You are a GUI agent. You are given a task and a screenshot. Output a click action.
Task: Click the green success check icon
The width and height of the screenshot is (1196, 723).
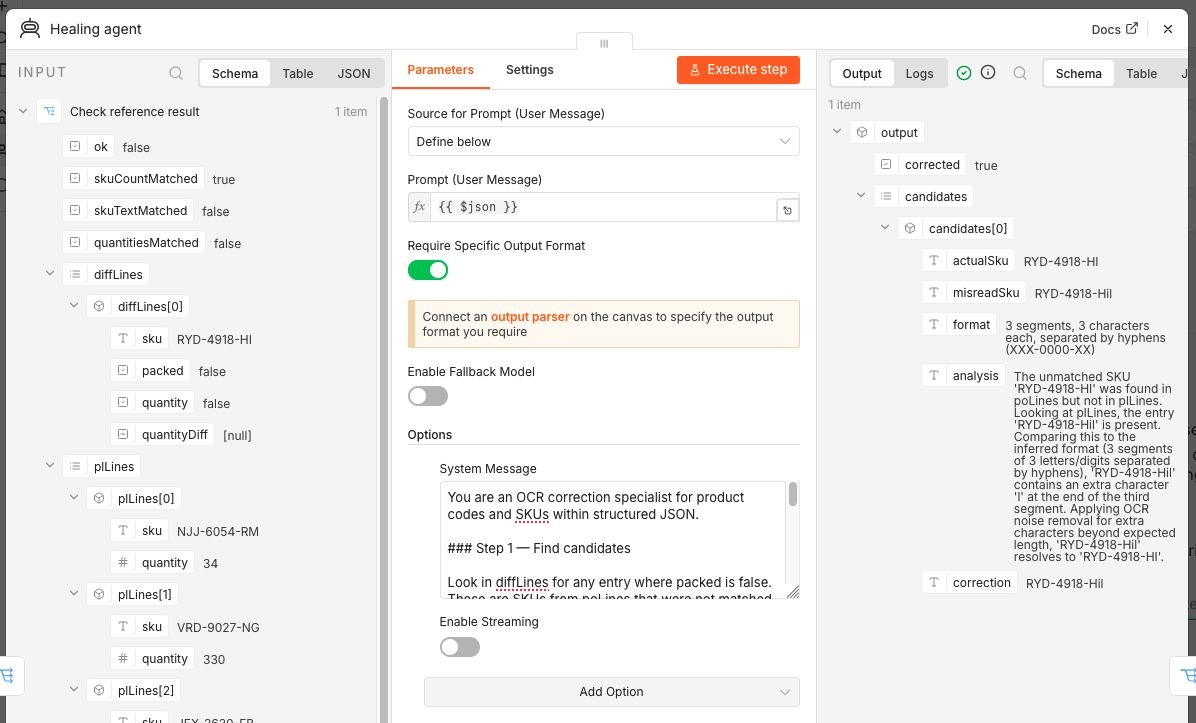tap(964, 73)
